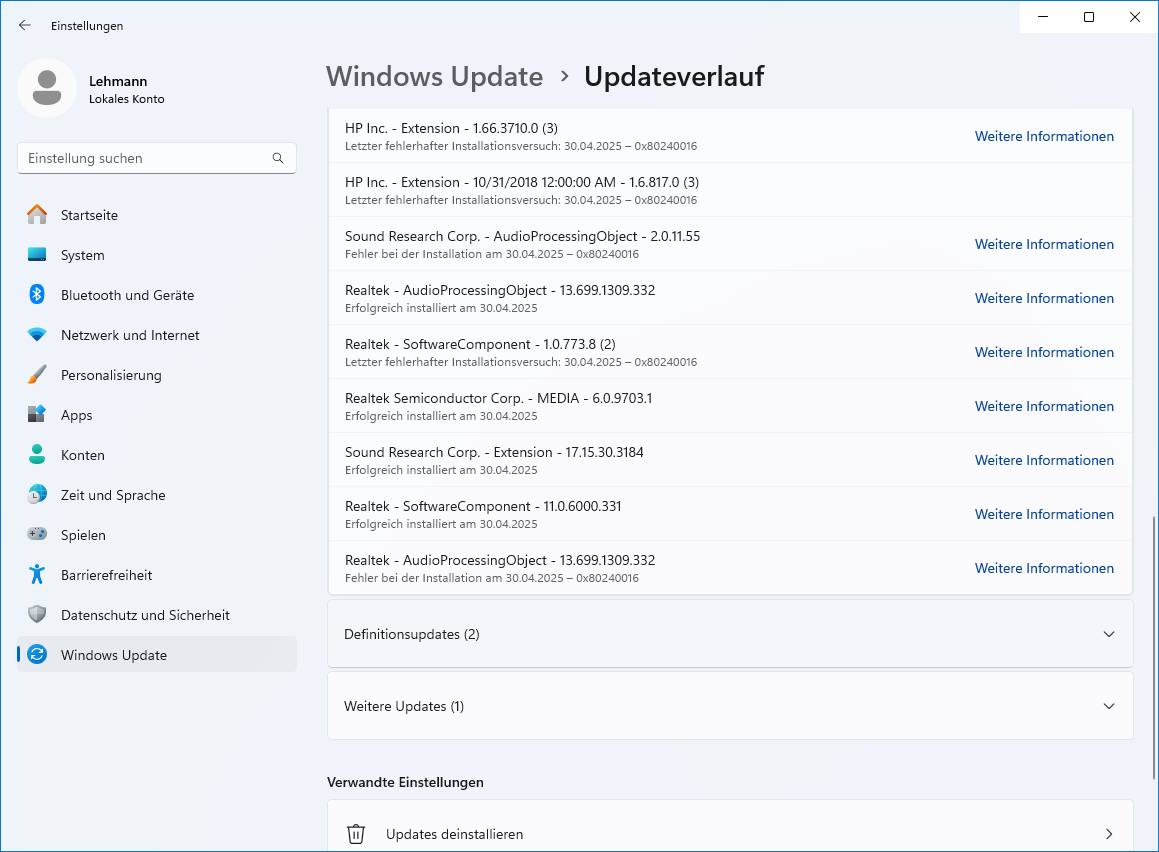The image size is (1159, 852).
Task: Click the Startseite home icon
Action: pyautogui.click(x=37, y=215)
